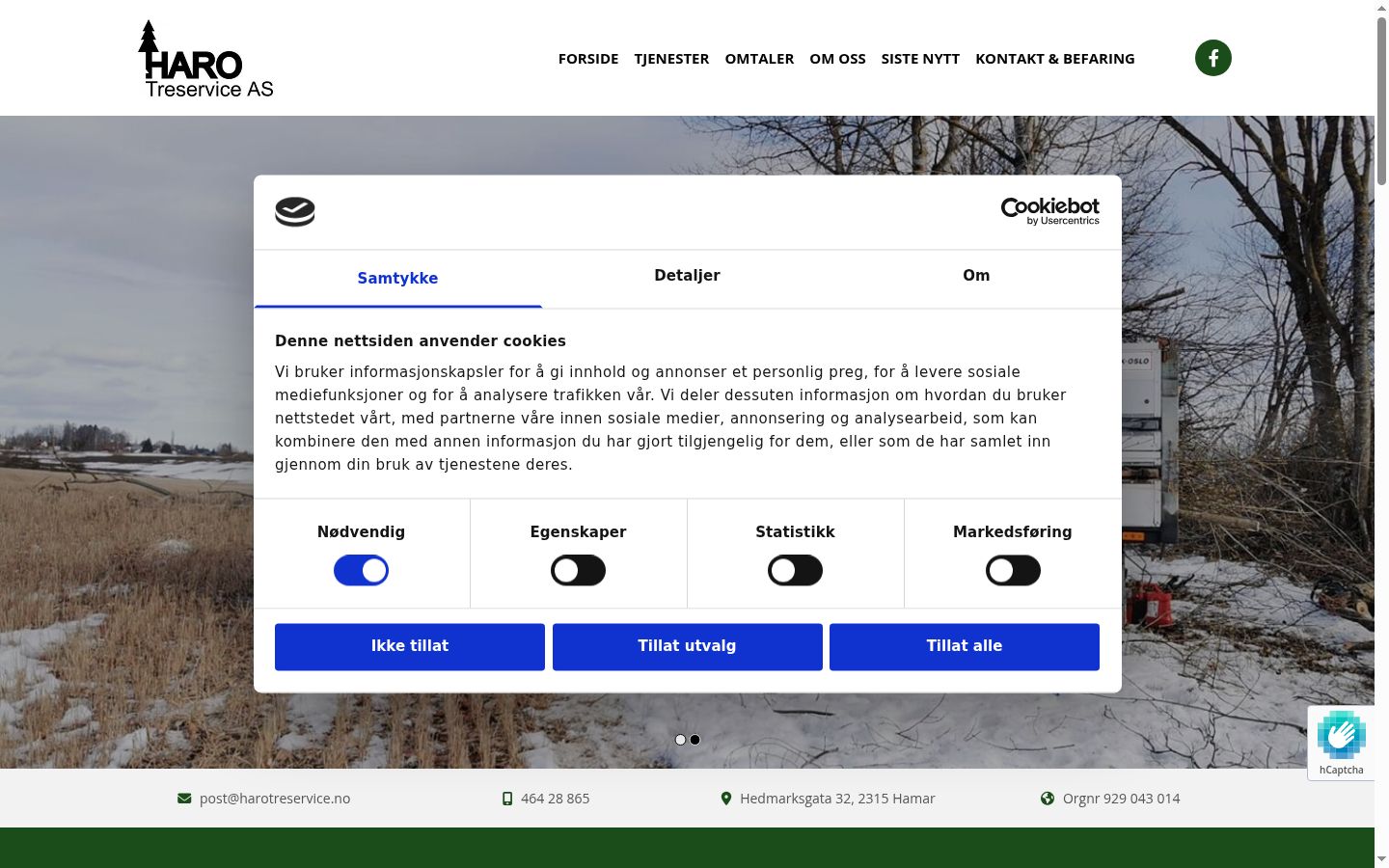The height and width of the screenshot is (868, 1389).
Task: Open the Facebook page icon
Action: (x=1212, y=58)
